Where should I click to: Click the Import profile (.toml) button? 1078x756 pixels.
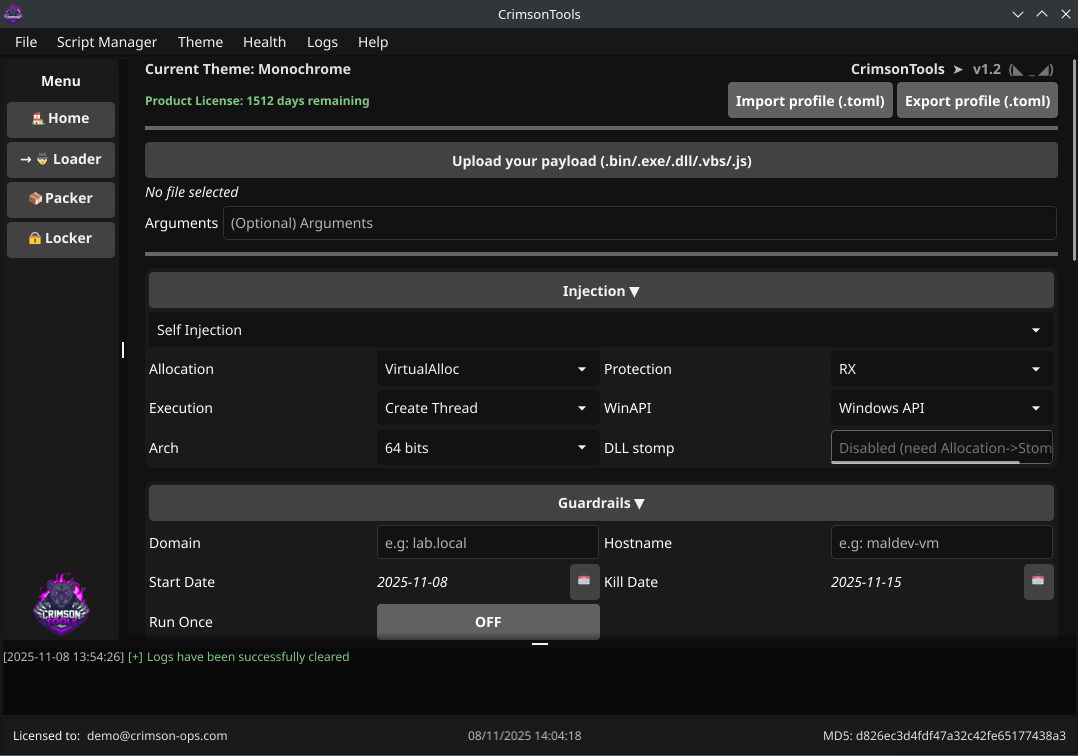(809, 100)
